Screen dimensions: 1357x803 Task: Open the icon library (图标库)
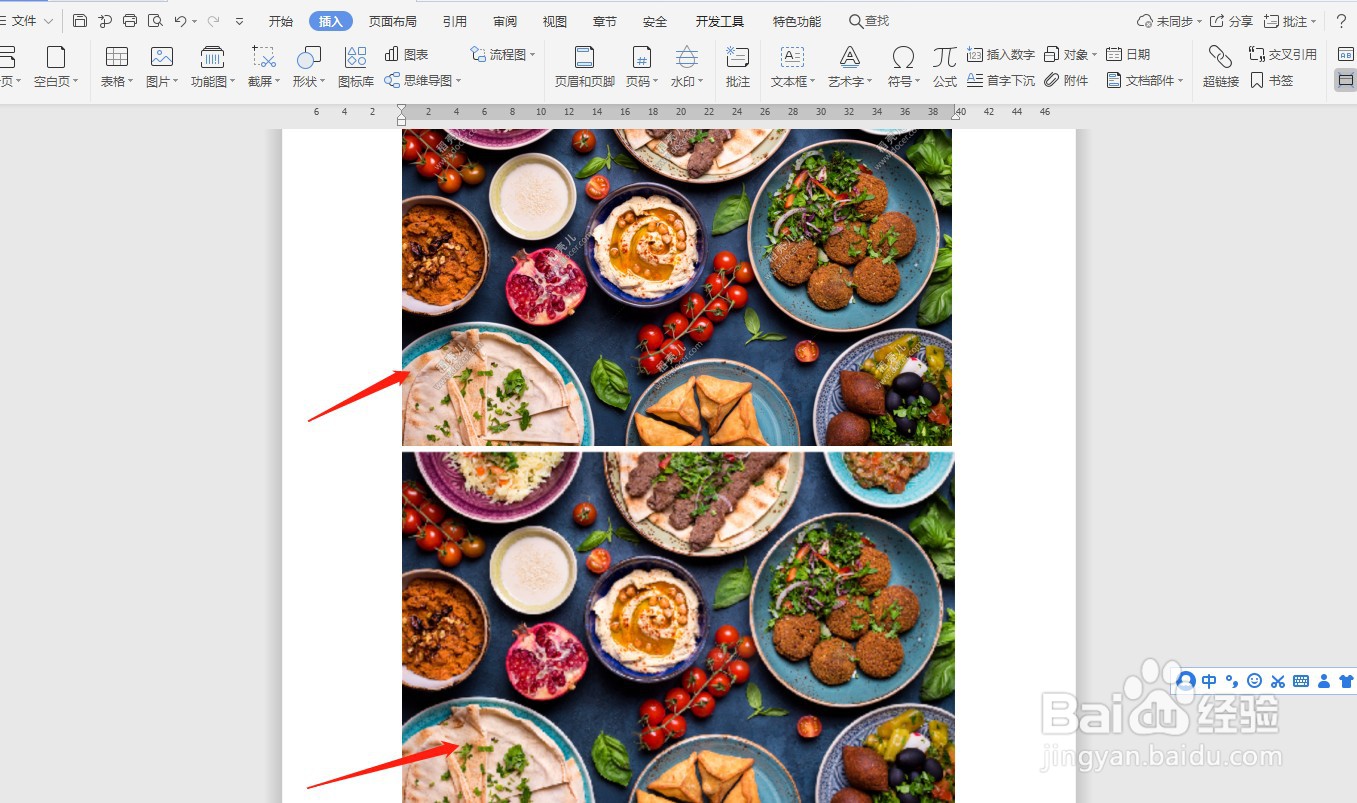point(356,67)
